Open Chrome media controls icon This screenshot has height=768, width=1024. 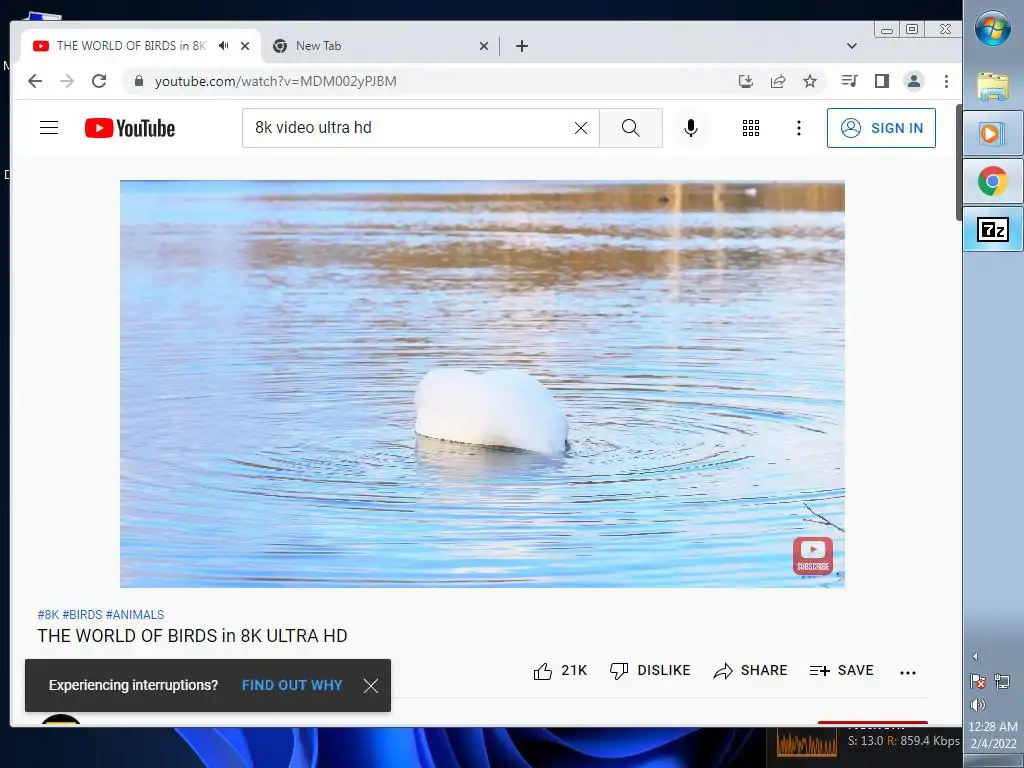849,81
